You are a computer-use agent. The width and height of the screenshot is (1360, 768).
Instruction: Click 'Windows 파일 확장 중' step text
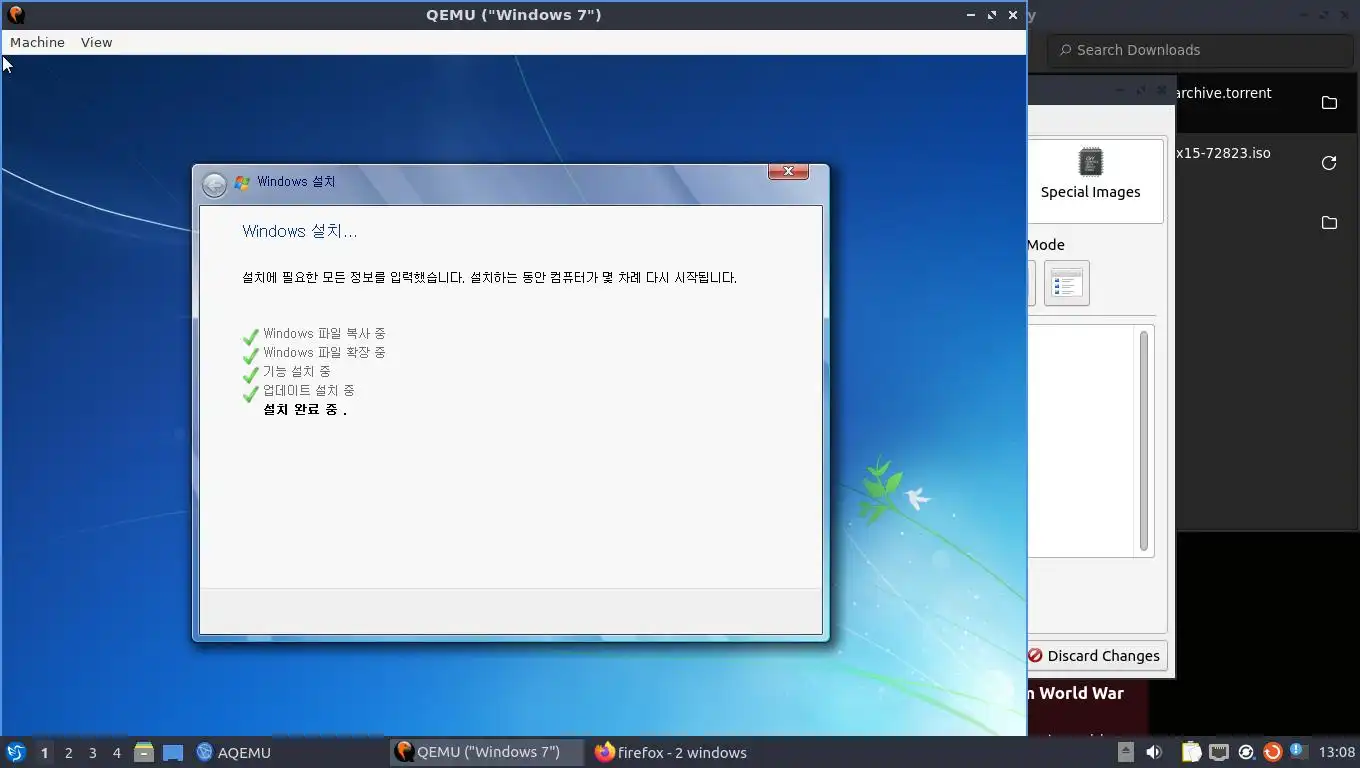[324, 353]
